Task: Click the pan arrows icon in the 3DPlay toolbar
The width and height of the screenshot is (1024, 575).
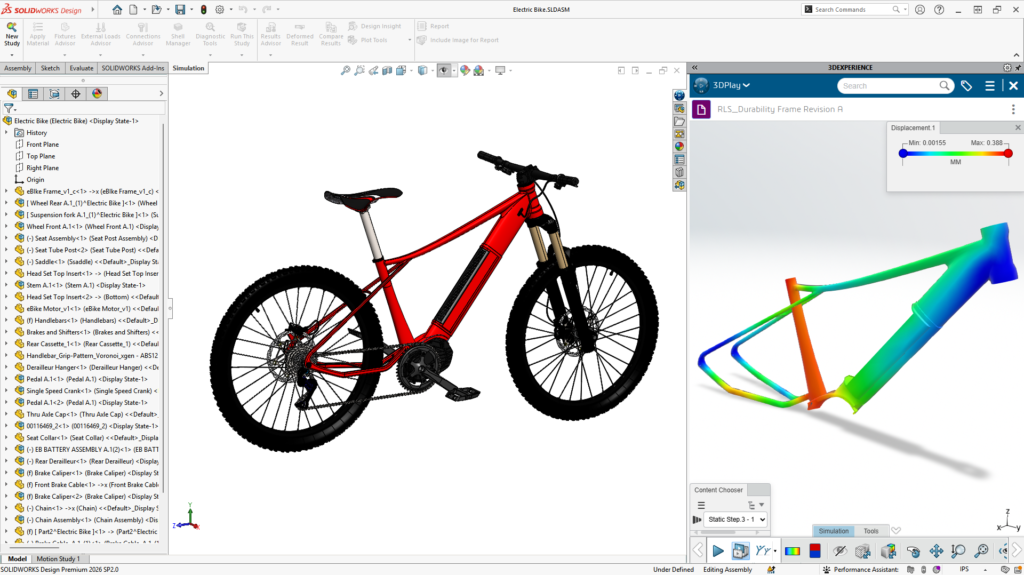Action: [x=936, y=551]
